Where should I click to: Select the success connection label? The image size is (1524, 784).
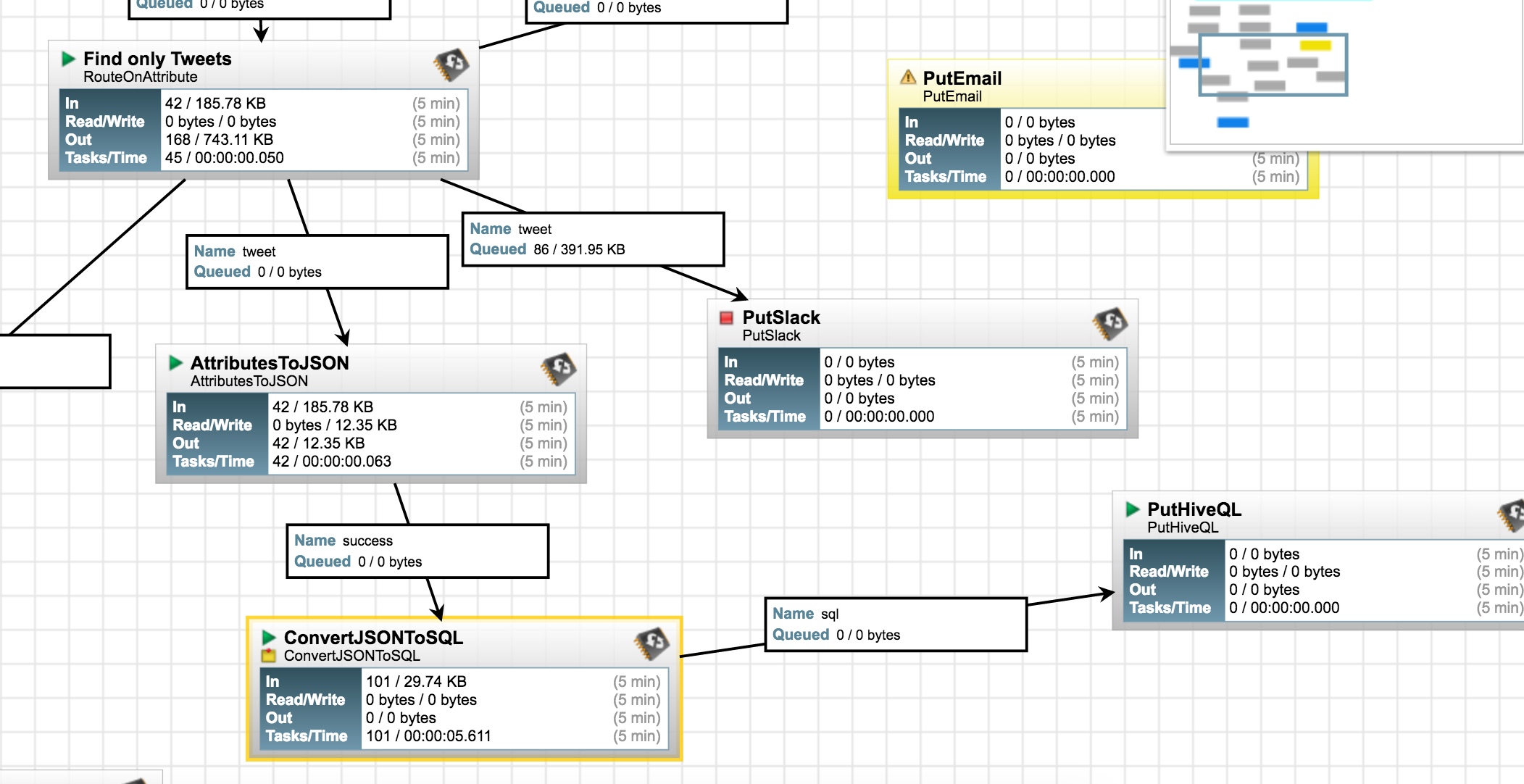click(417, 551)
